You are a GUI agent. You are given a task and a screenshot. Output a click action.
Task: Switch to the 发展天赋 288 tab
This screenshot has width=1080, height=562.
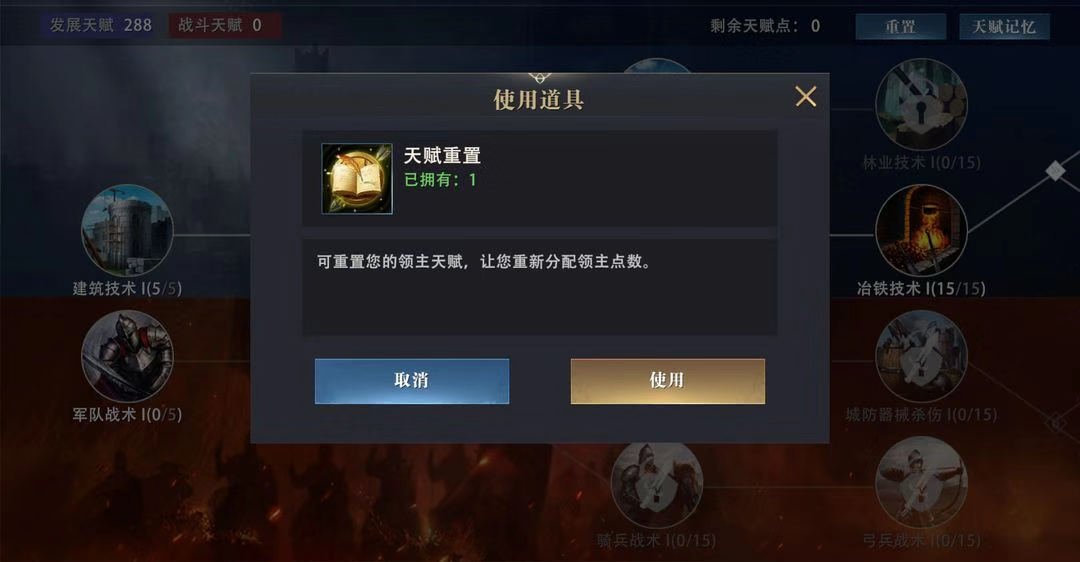tap(101, 25)
